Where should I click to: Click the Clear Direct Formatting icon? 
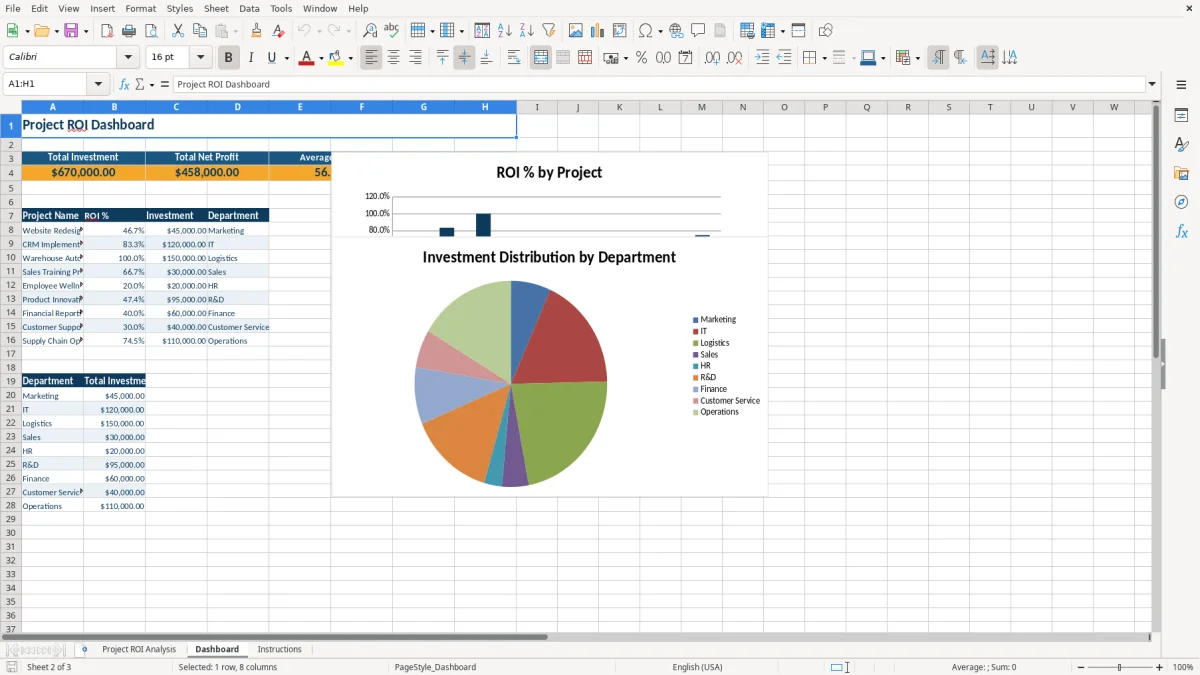coord(279,31)
